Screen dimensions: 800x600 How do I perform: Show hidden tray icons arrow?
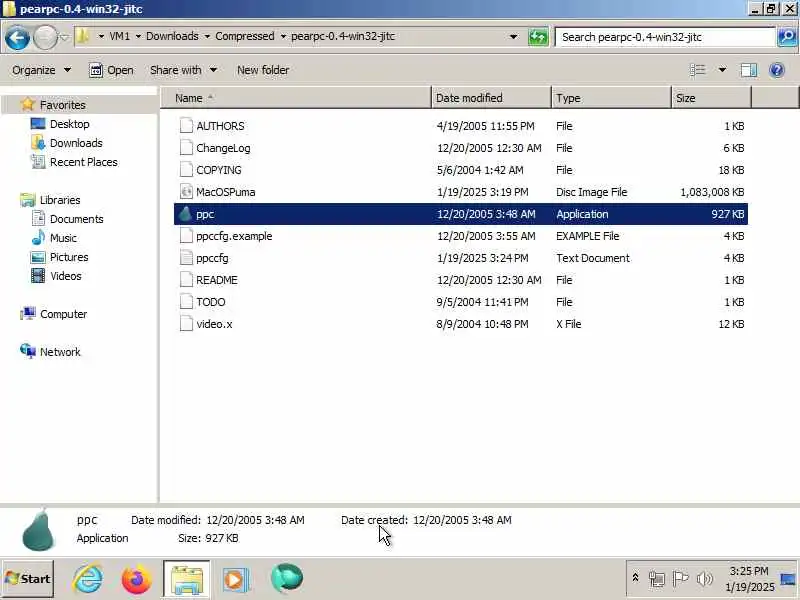[x=635, y=578]
